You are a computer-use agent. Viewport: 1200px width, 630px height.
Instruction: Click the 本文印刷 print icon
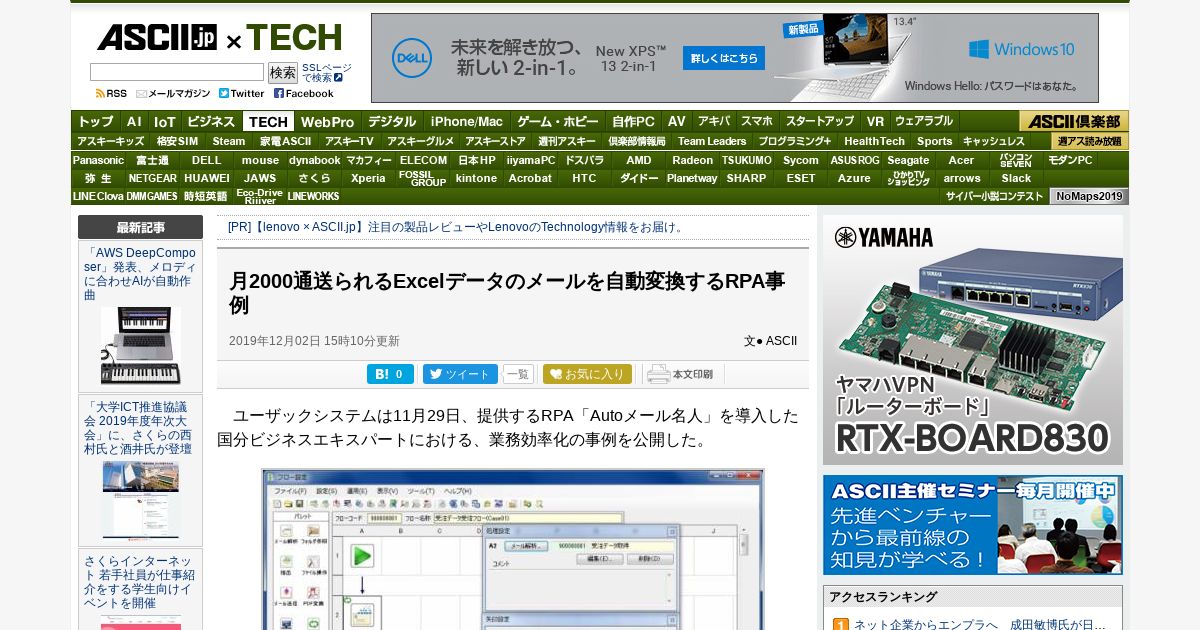[x=680, y=374]
